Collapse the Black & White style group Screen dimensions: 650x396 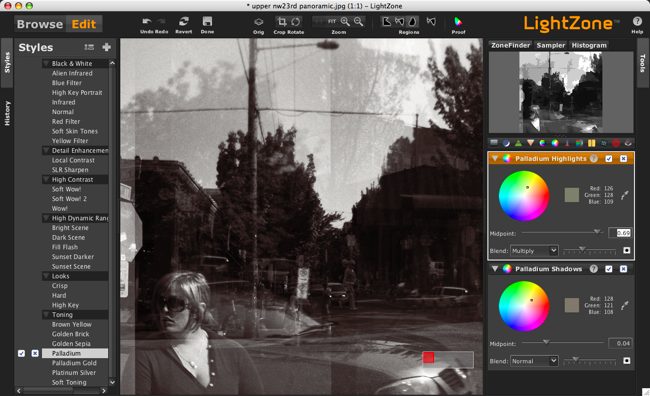point(46,63)
